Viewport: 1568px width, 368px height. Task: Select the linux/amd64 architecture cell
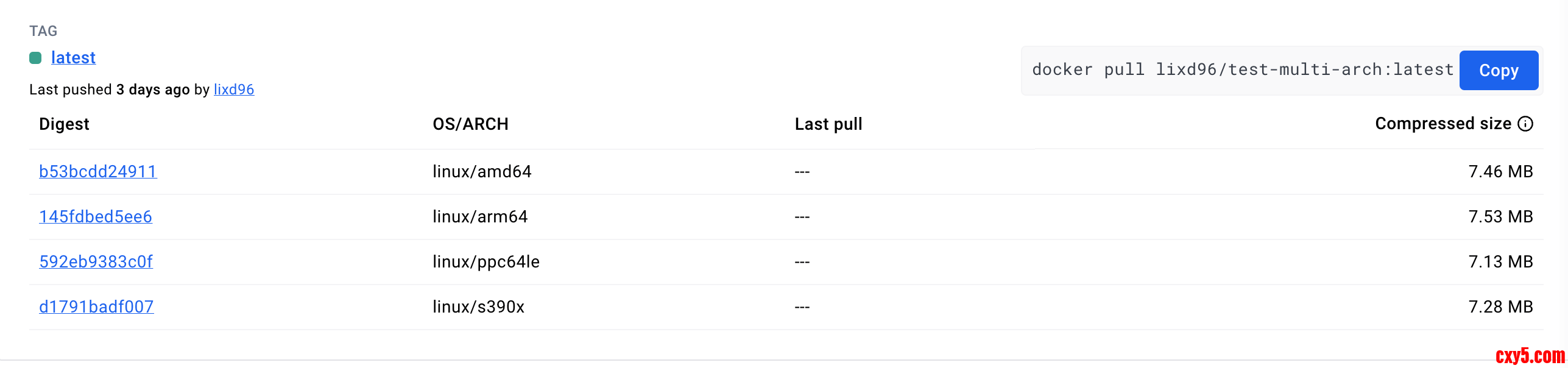pyautogui.click(x=482, y=171)
